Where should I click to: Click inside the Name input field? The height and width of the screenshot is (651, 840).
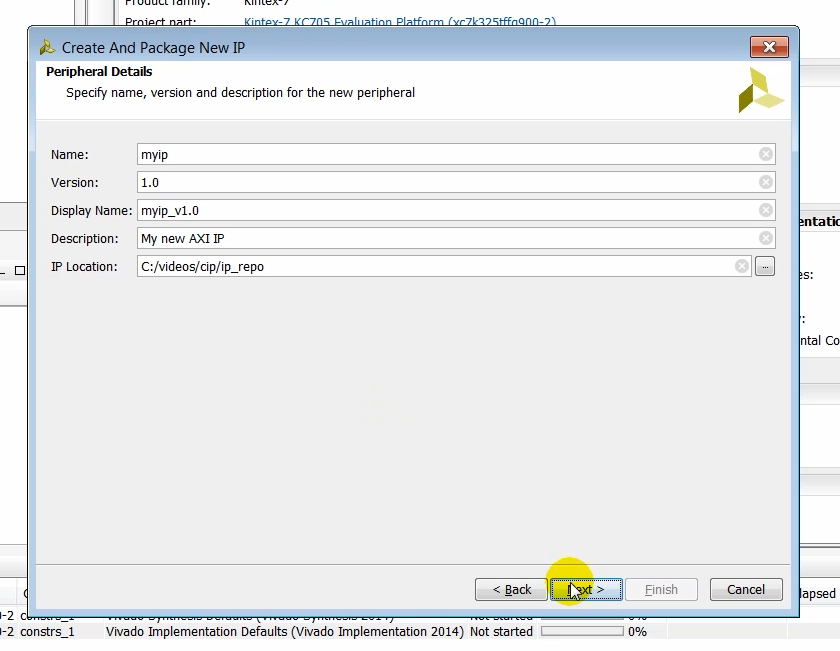(x=400, y=154)
